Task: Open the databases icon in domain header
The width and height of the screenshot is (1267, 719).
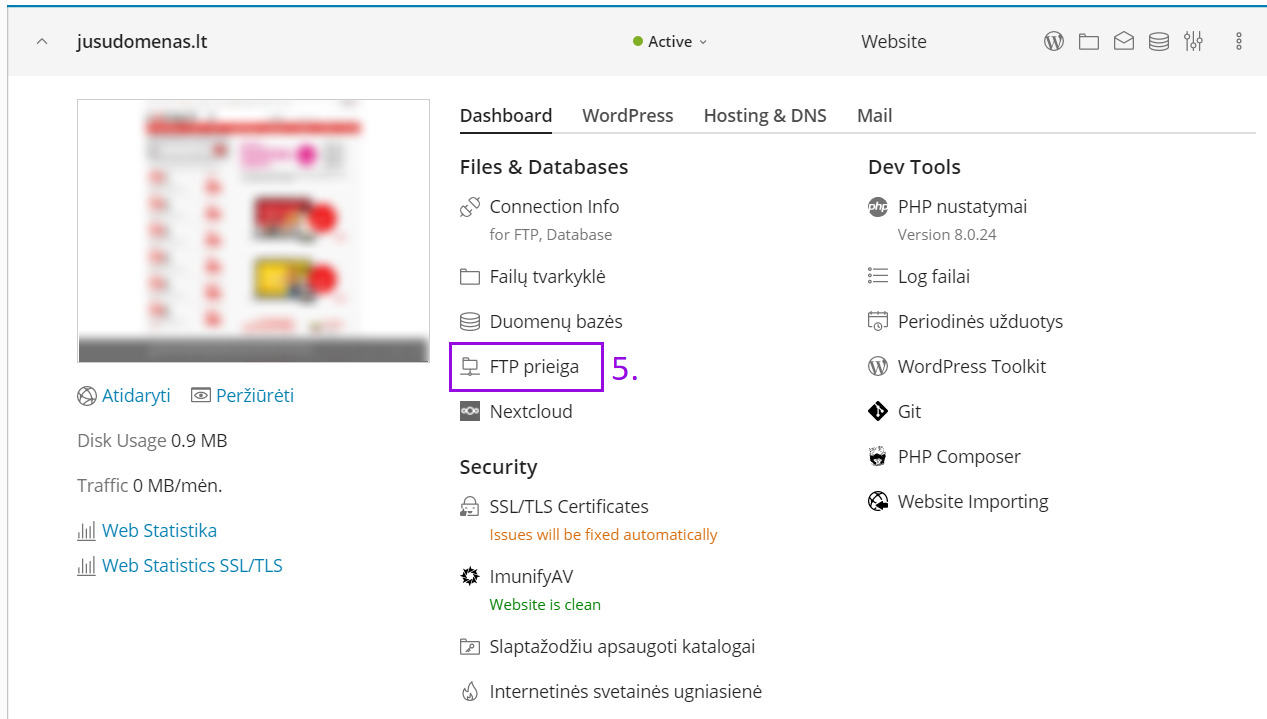Action: click(1159, 42)
